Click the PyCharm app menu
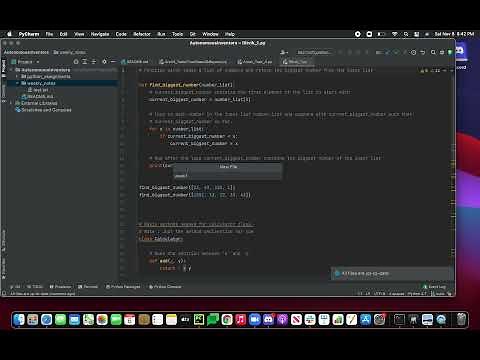 [x=29, y=34]
